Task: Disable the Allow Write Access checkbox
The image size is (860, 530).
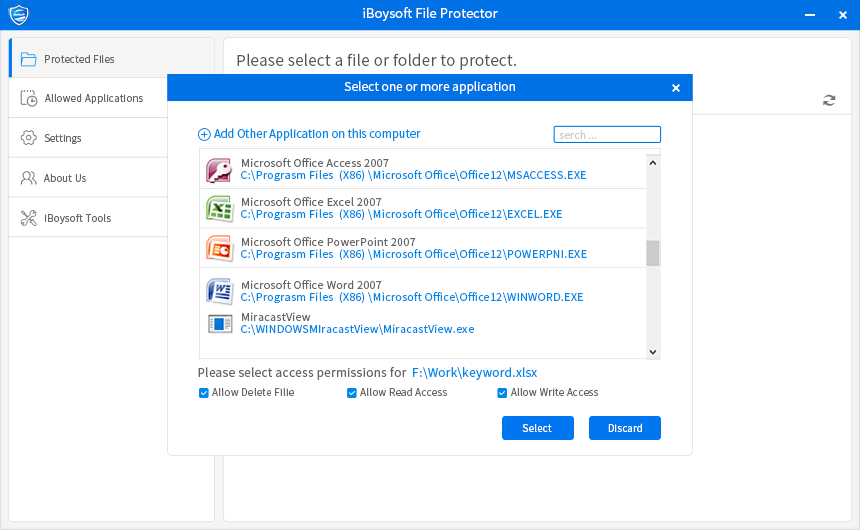Action: tap(502, 393)
